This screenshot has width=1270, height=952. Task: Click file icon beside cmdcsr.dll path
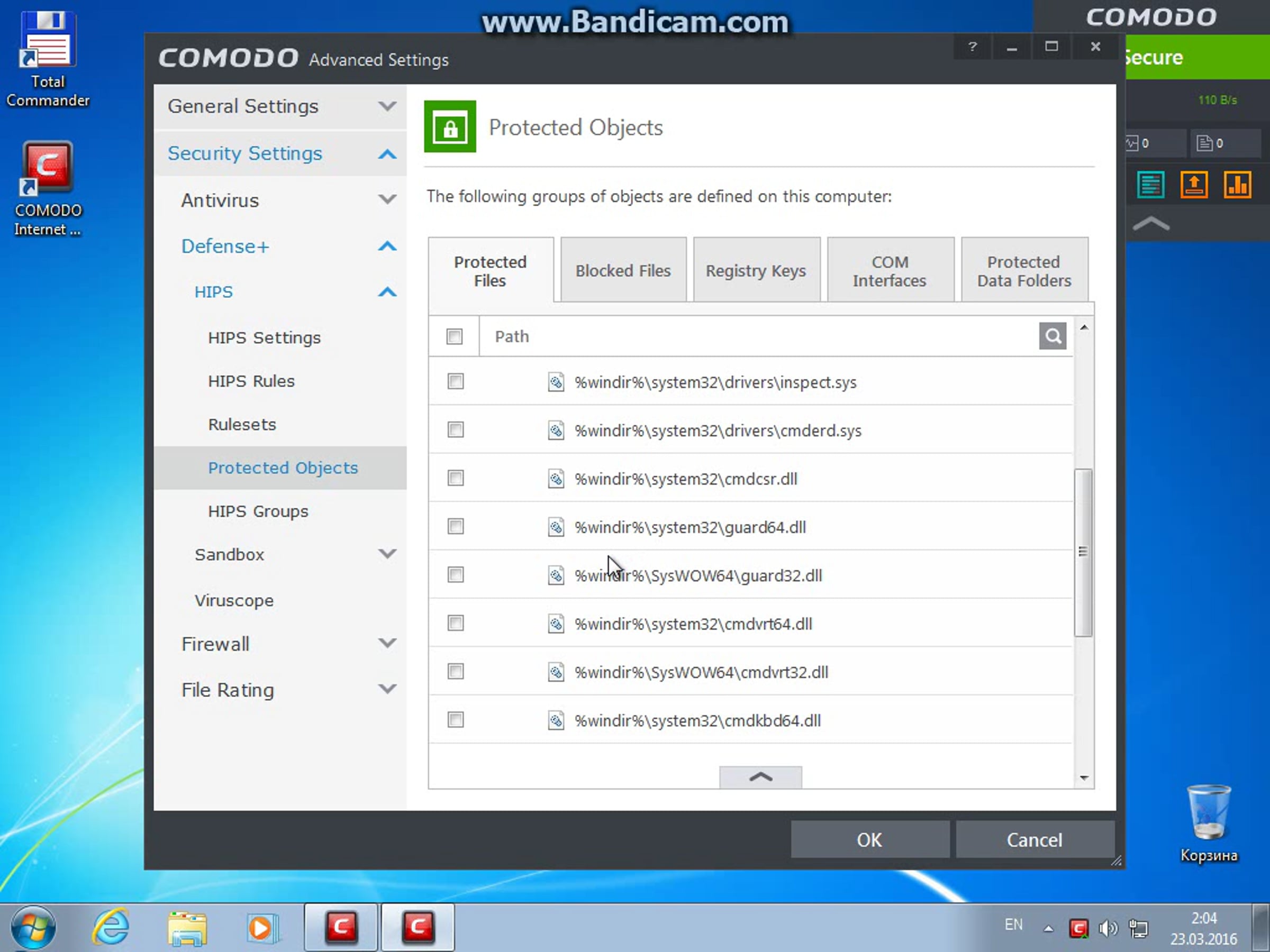tap(555, 479)
